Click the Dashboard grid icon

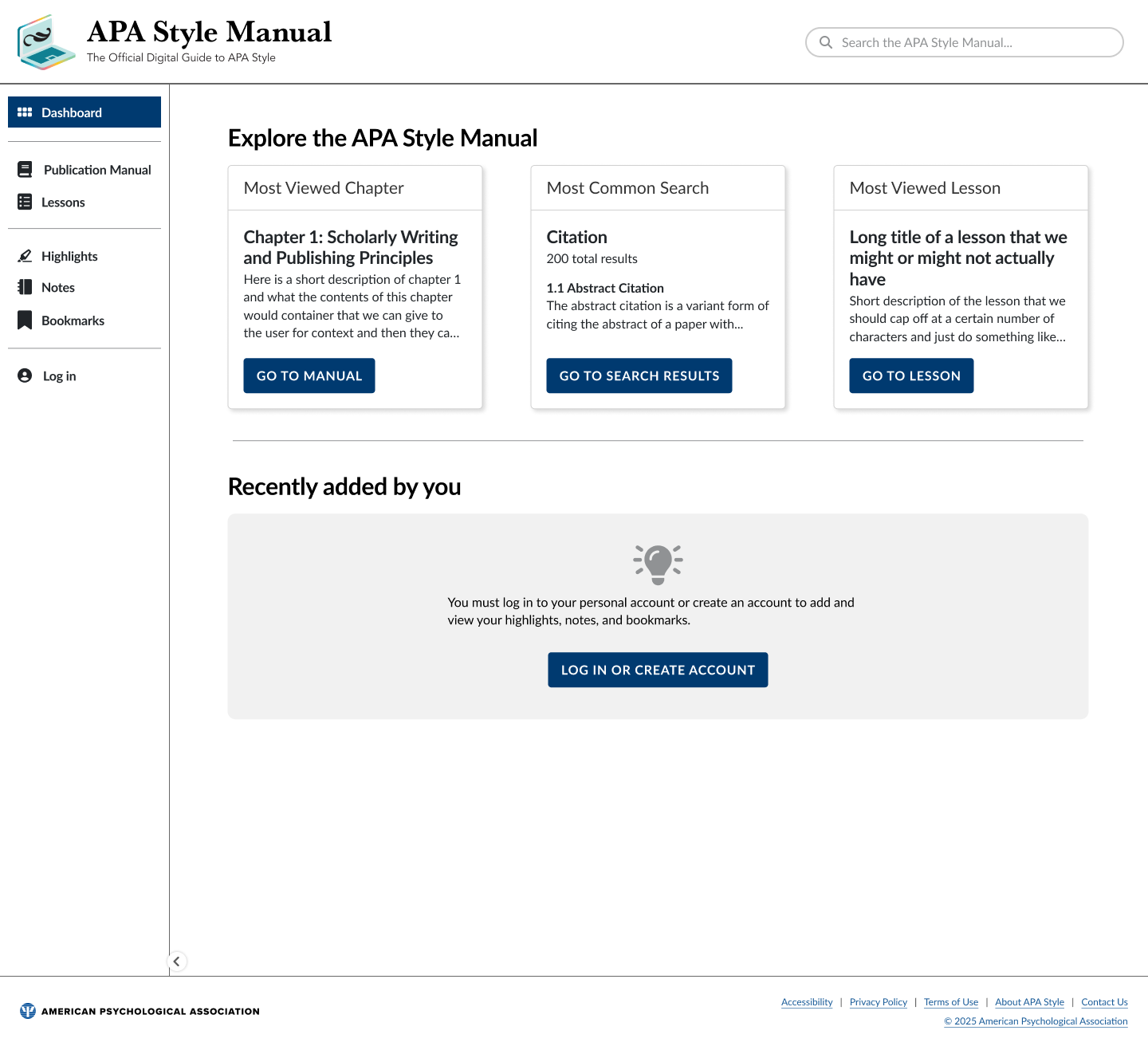[25, 112]
